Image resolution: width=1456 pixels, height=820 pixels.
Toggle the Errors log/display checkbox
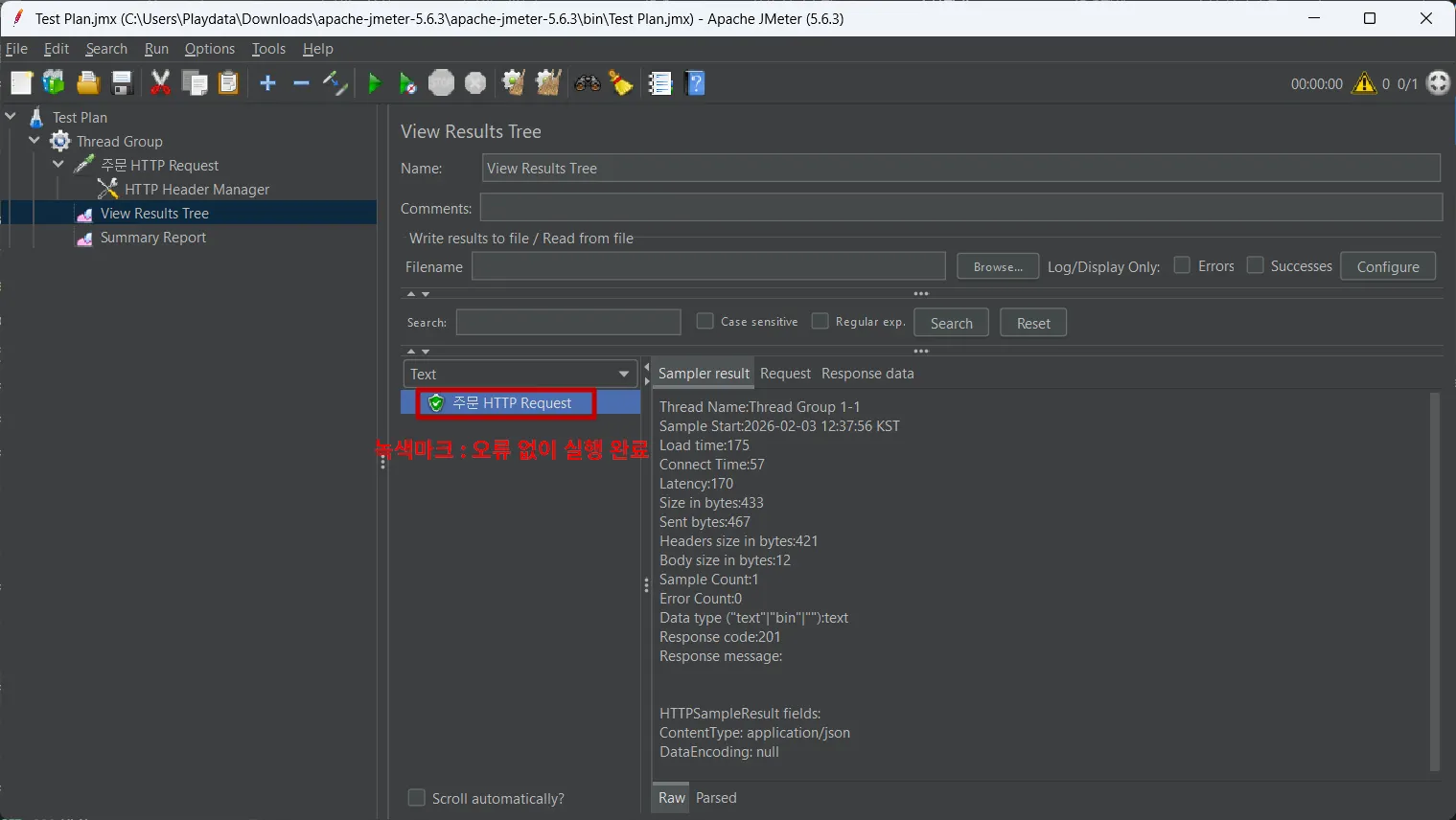(1182, 265)
